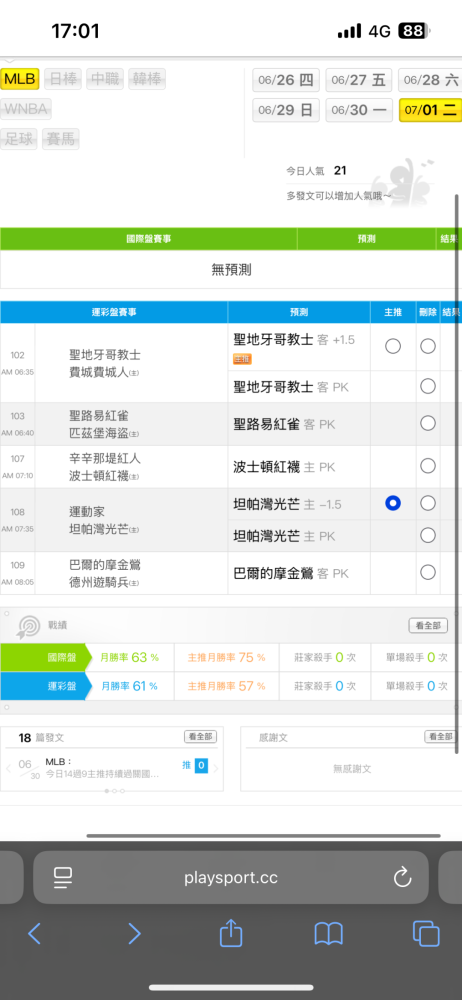The width and height of the screenshot is (462, 1000).
Task: Open Safari tabs overview
Action: (426, 934)
